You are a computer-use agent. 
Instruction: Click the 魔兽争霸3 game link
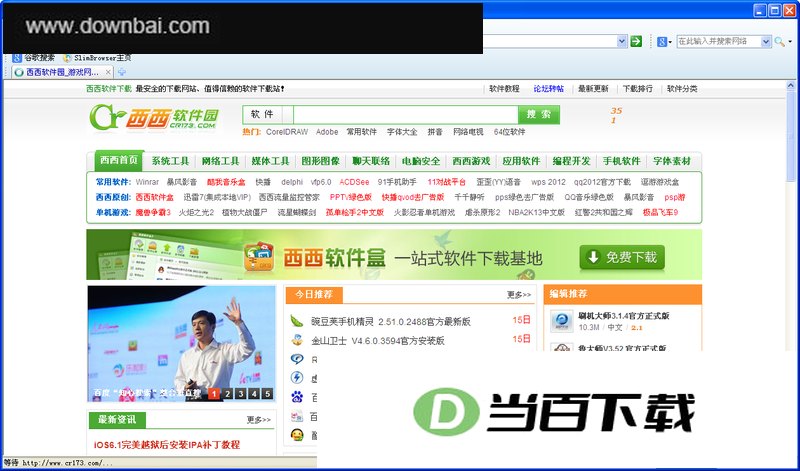pyautogui.click(x=153, y=212)
